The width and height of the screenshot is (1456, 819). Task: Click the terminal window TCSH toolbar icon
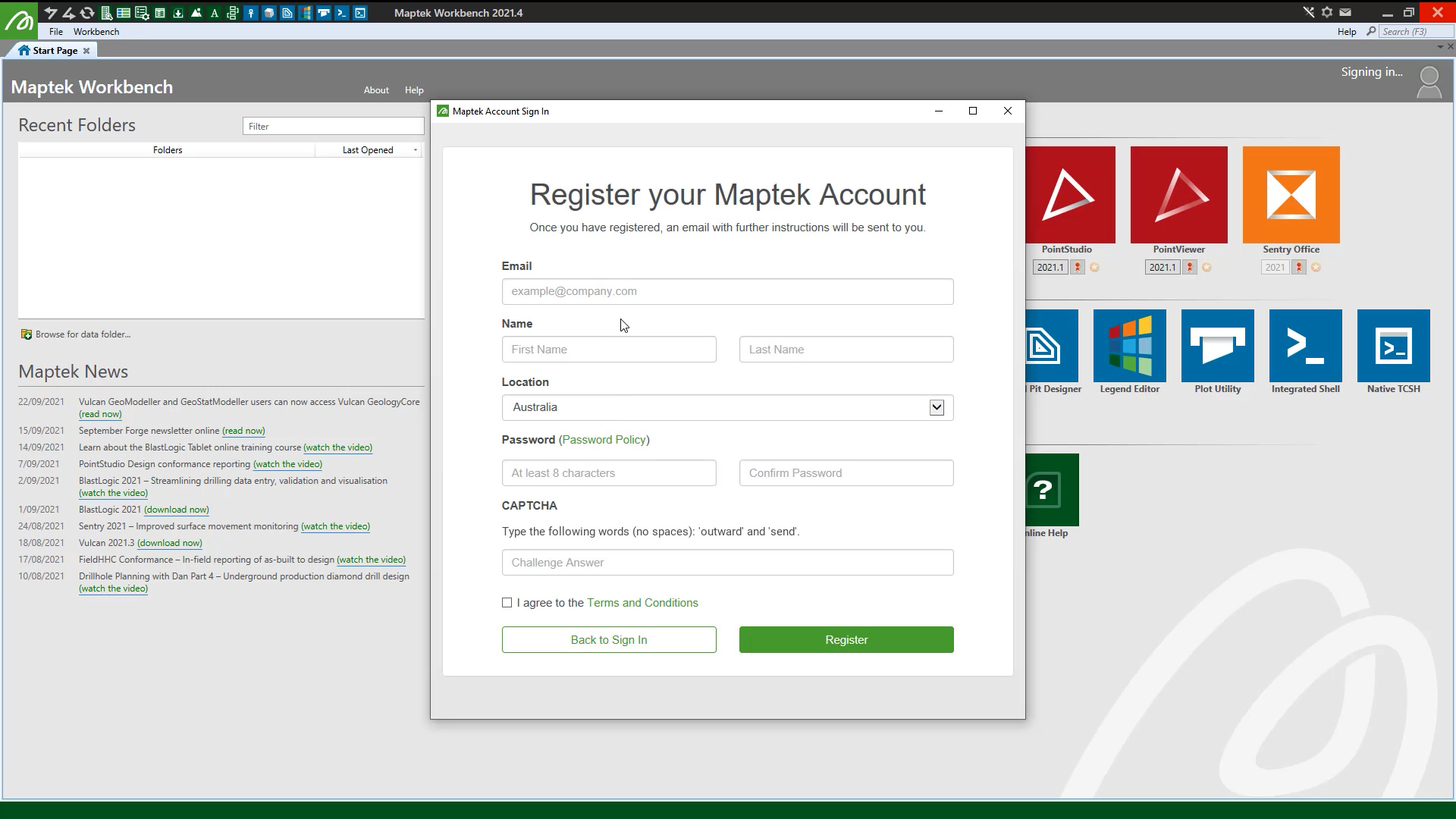(x=360, y=13)
